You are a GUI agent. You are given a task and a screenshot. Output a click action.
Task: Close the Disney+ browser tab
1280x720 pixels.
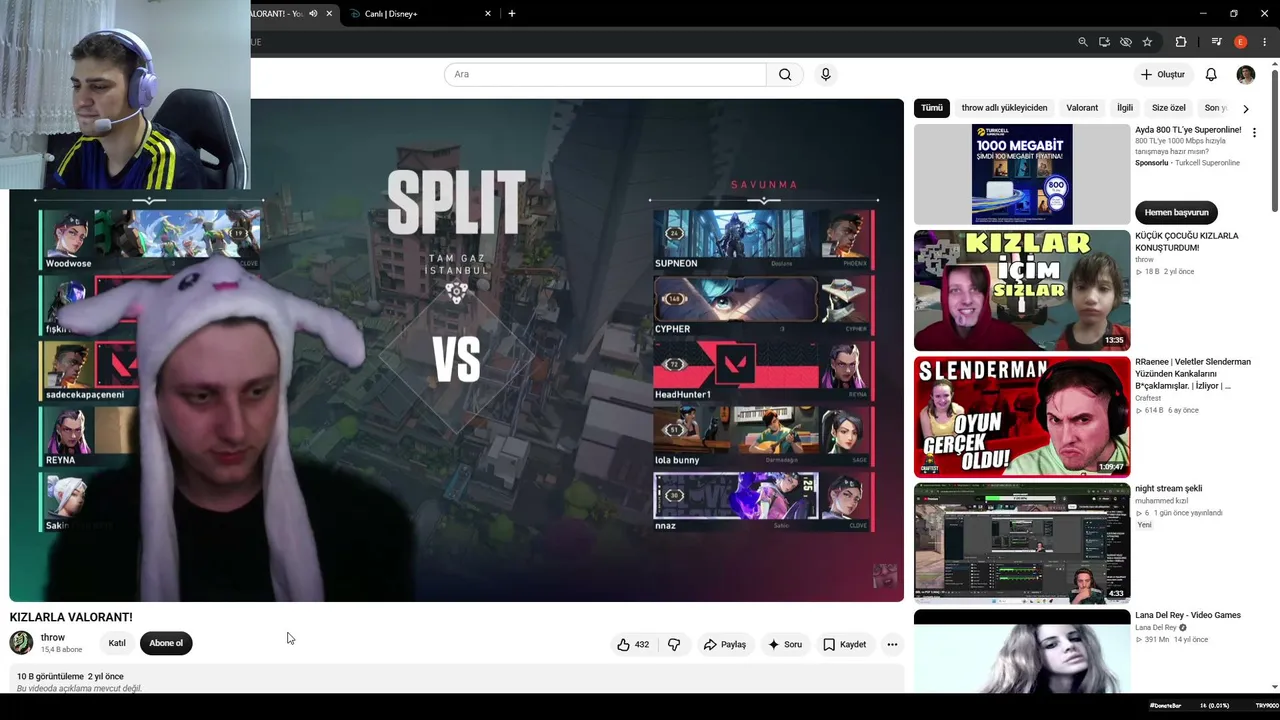(x=488, y=14)
